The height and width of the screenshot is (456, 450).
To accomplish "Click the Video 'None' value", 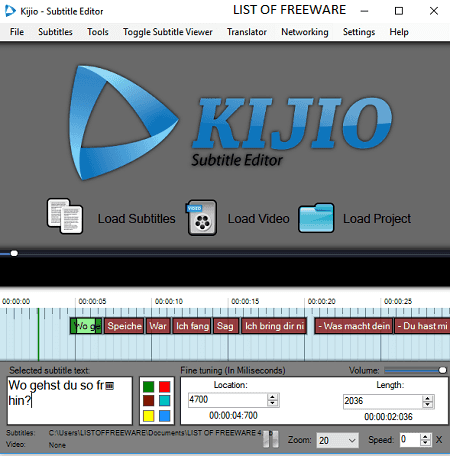I will (57, 445).
